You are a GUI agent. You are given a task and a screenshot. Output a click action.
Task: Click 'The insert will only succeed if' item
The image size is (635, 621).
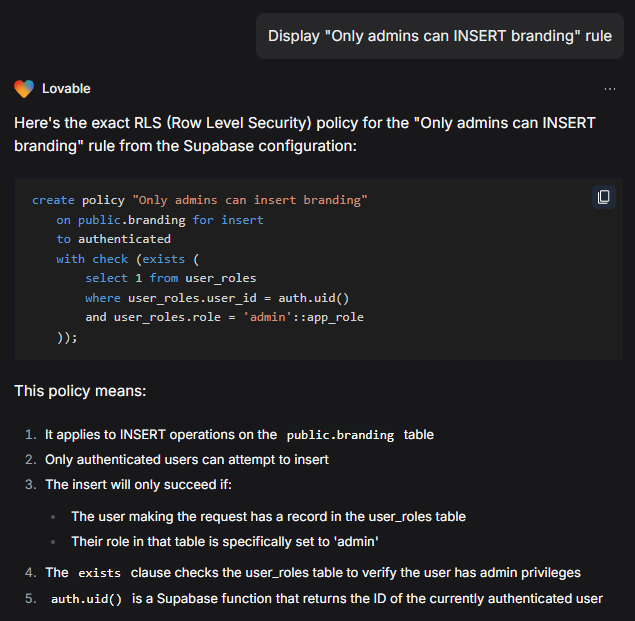click(138, 485)
